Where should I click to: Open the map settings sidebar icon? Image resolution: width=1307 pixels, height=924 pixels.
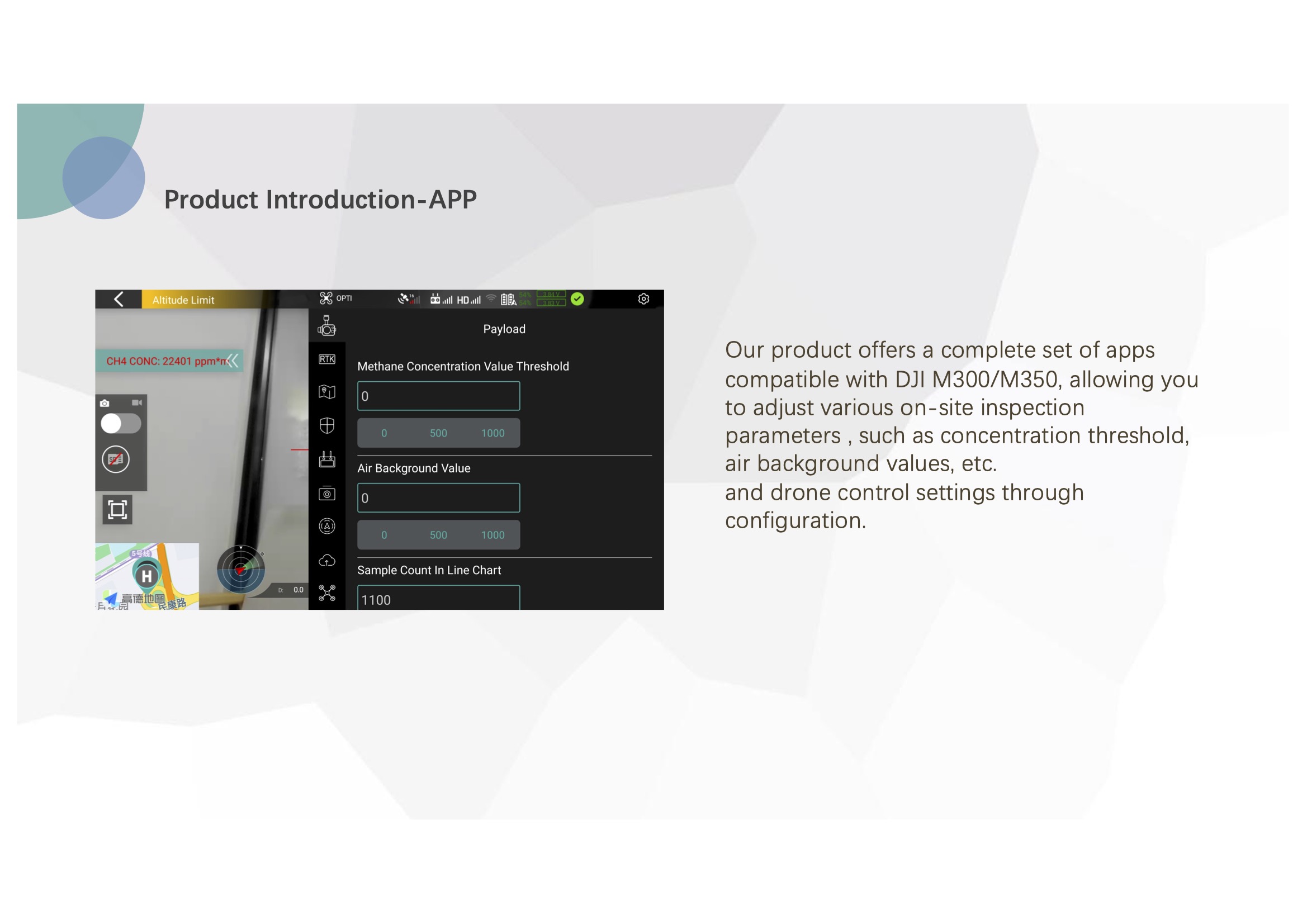(x=326, y=392)
